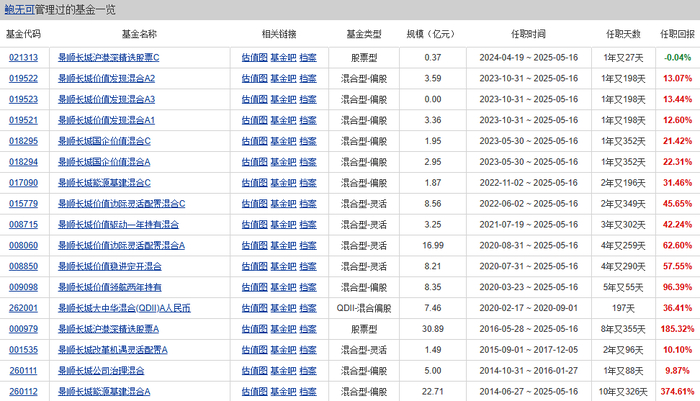
Task: Open fund code 009098
Action: (x=24, y=287)
